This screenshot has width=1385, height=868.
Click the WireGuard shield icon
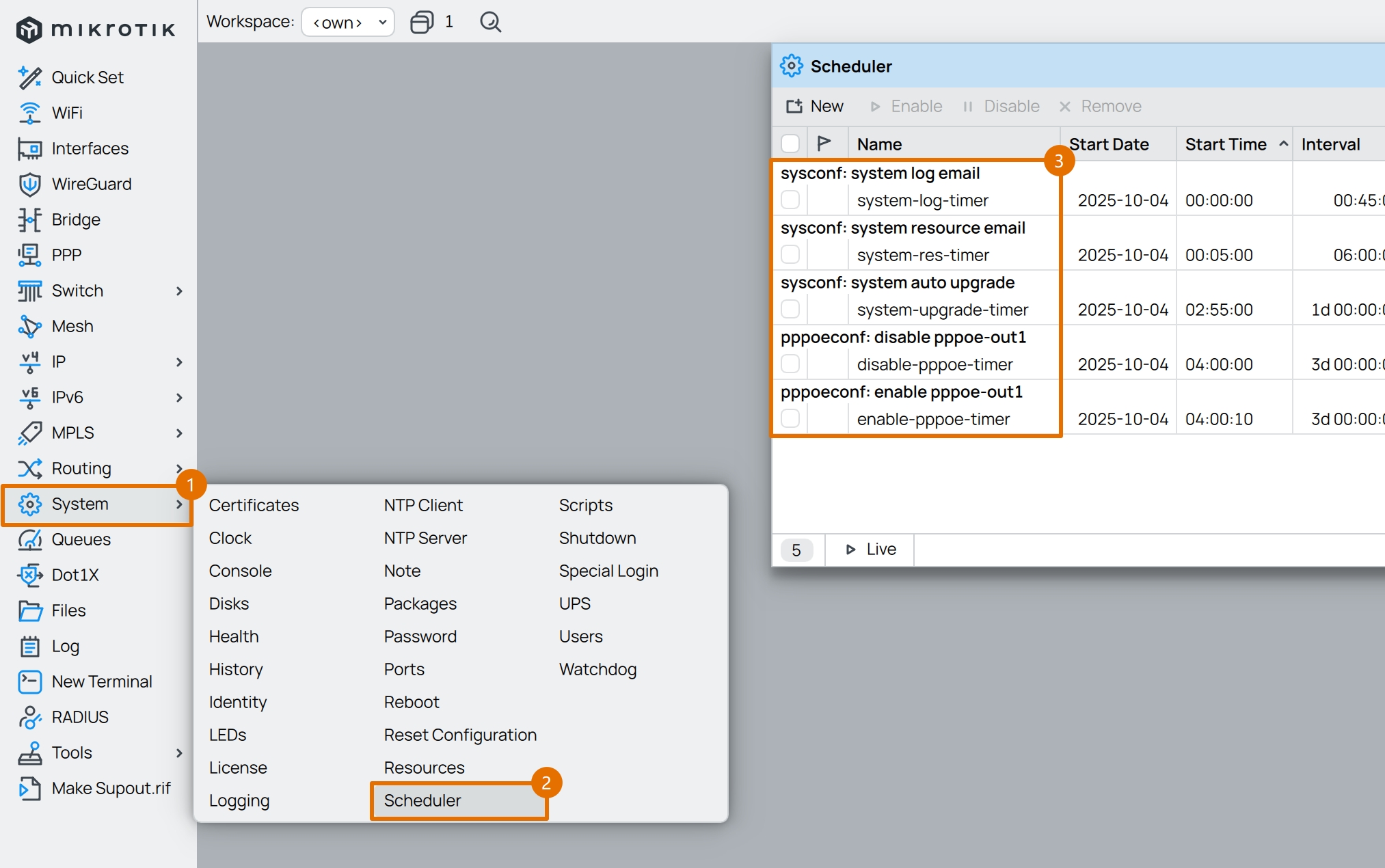pyautogui.click(x=30, y=184)
